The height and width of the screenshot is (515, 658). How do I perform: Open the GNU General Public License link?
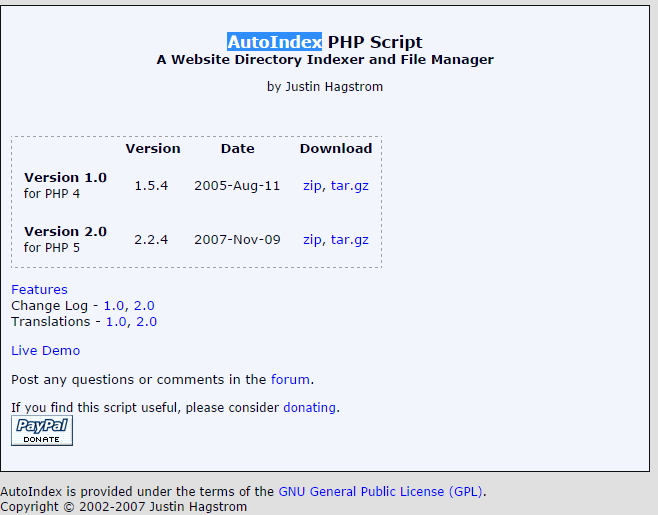[381, 492]
